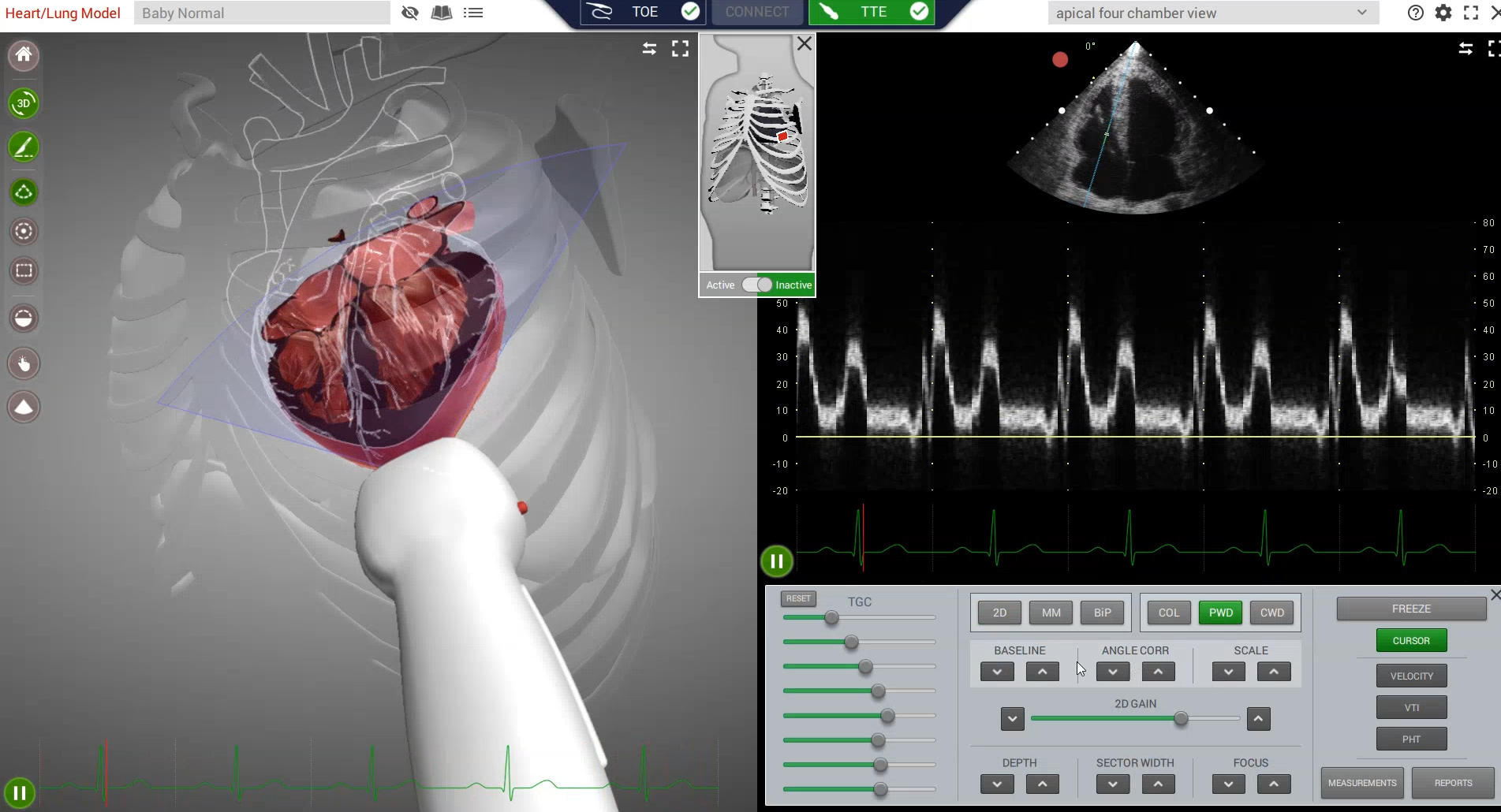Toggle the Active/Inactive switch

757,285
